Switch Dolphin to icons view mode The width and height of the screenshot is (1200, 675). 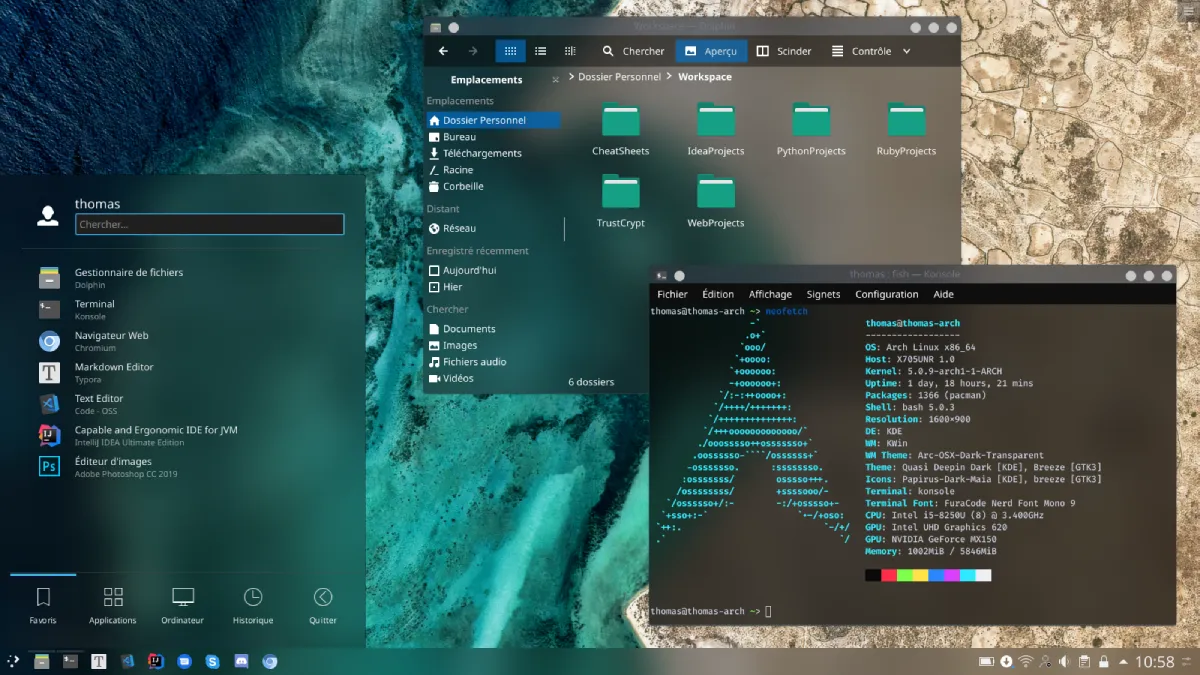510,51
